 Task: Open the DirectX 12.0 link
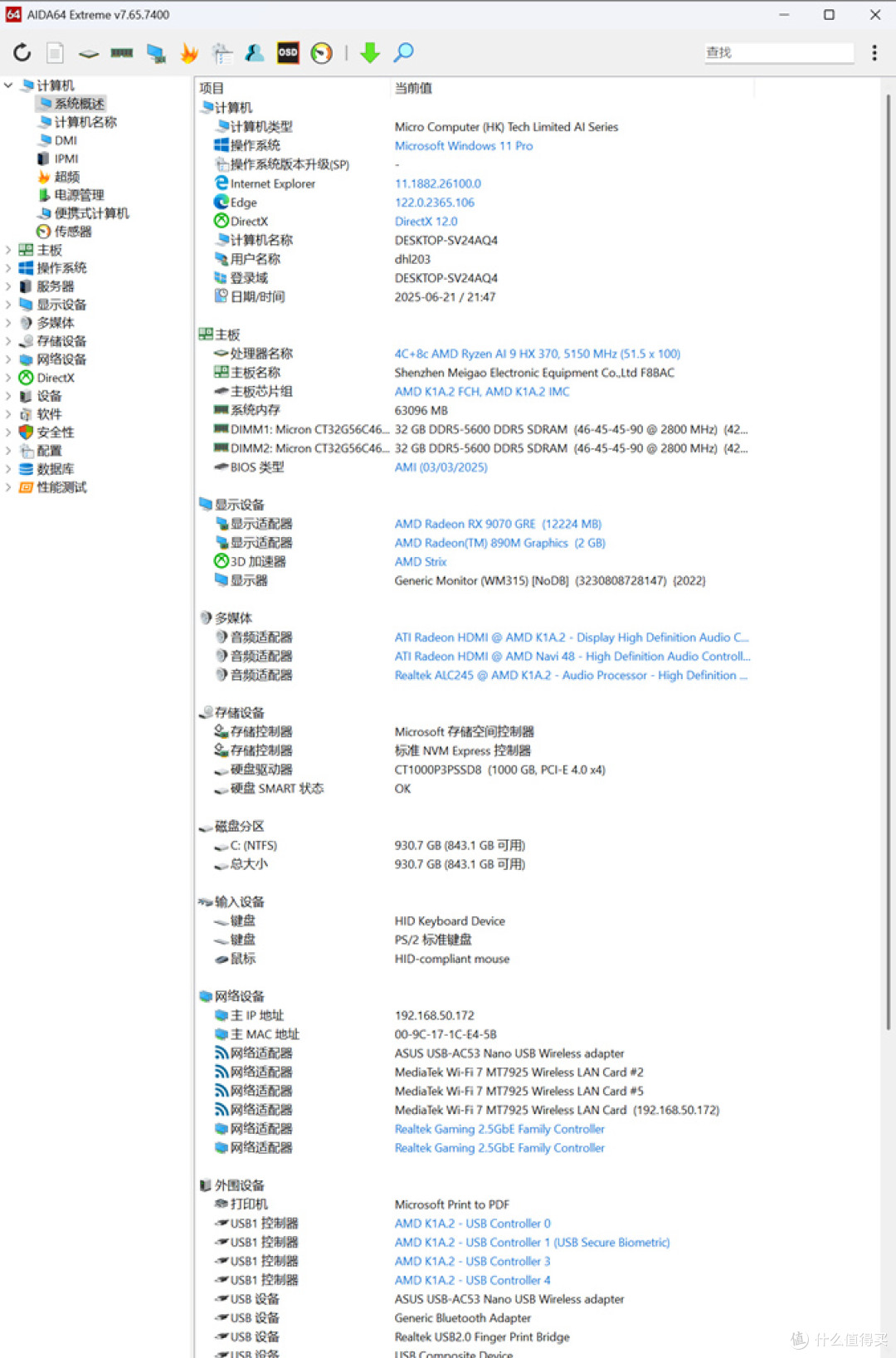[x=426, y=221]
